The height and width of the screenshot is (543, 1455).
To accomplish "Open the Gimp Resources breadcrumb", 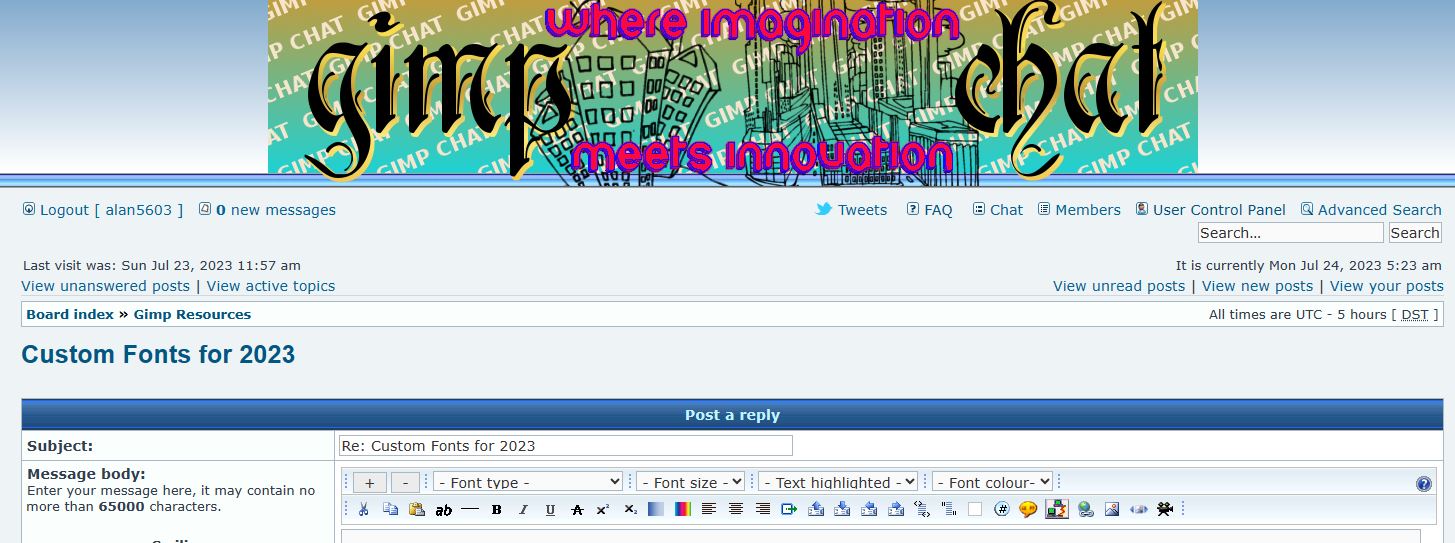I will tap(192, 314).
